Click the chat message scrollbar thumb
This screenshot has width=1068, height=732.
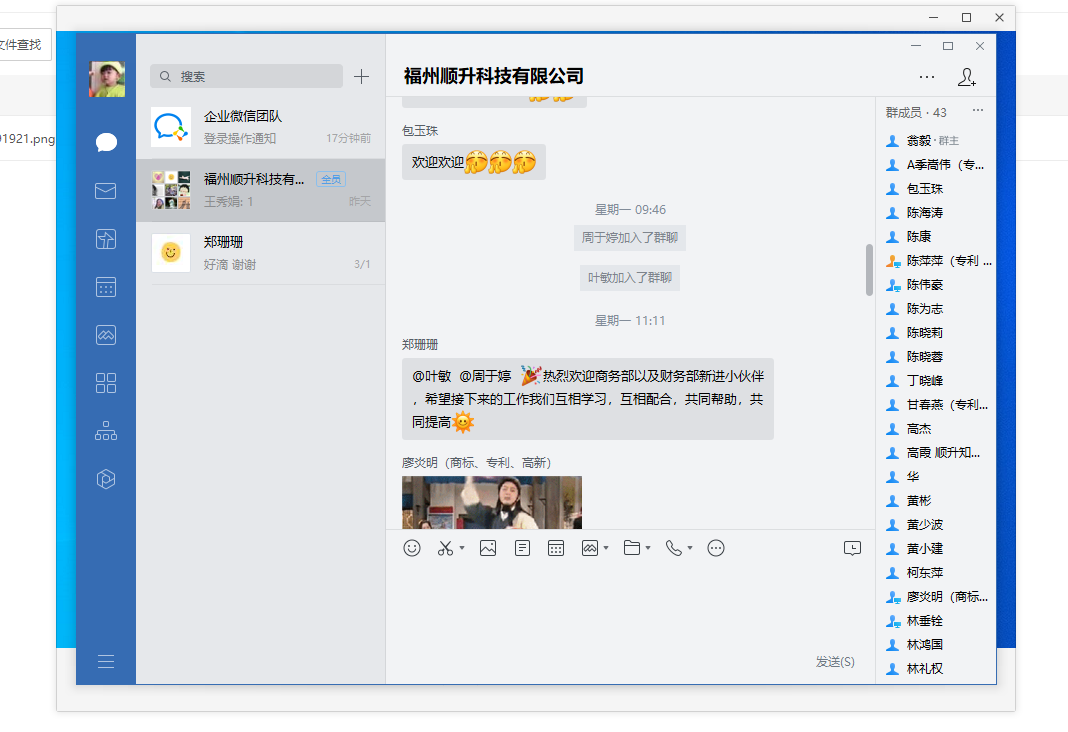pyautogui.click(x=869, y=269)
